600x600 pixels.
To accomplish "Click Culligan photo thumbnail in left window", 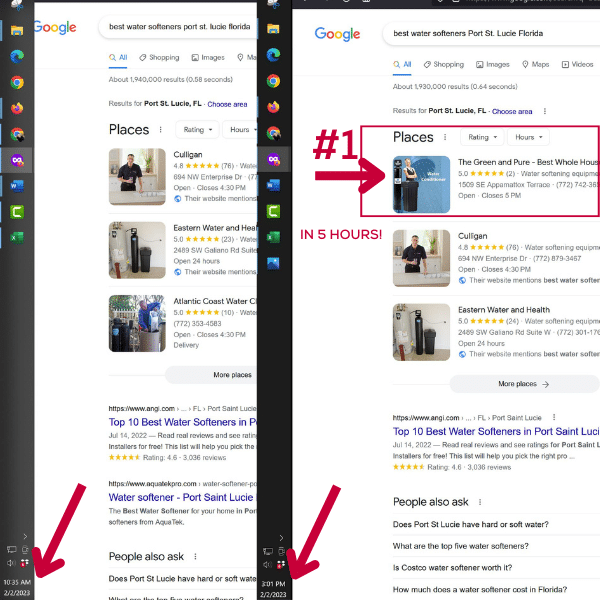I will click(x=137, y=177).
